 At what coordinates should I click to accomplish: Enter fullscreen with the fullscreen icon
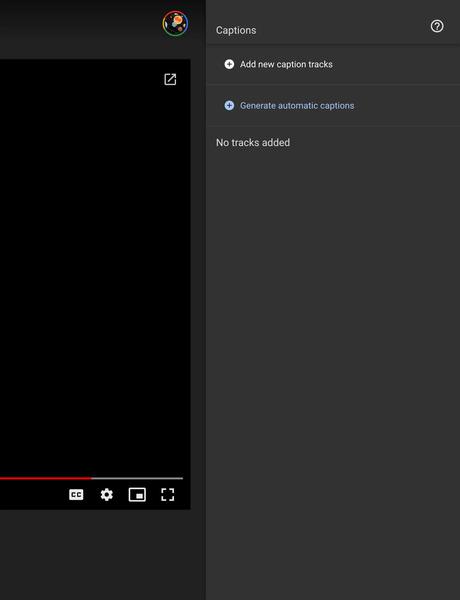pos(168,494)
